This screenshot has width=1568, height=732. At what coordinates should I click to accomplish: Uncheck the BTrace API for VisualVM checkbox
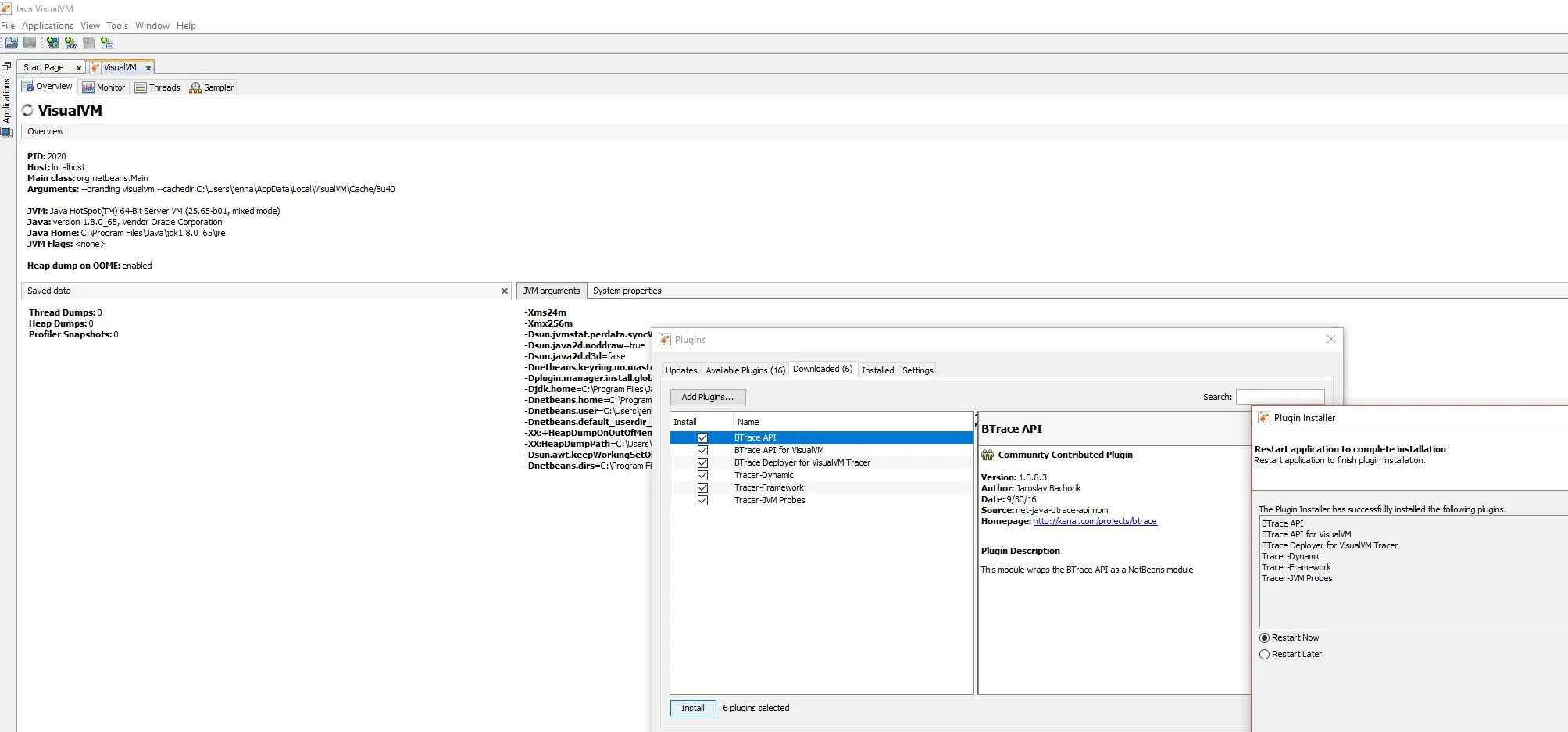pos(702,450)
